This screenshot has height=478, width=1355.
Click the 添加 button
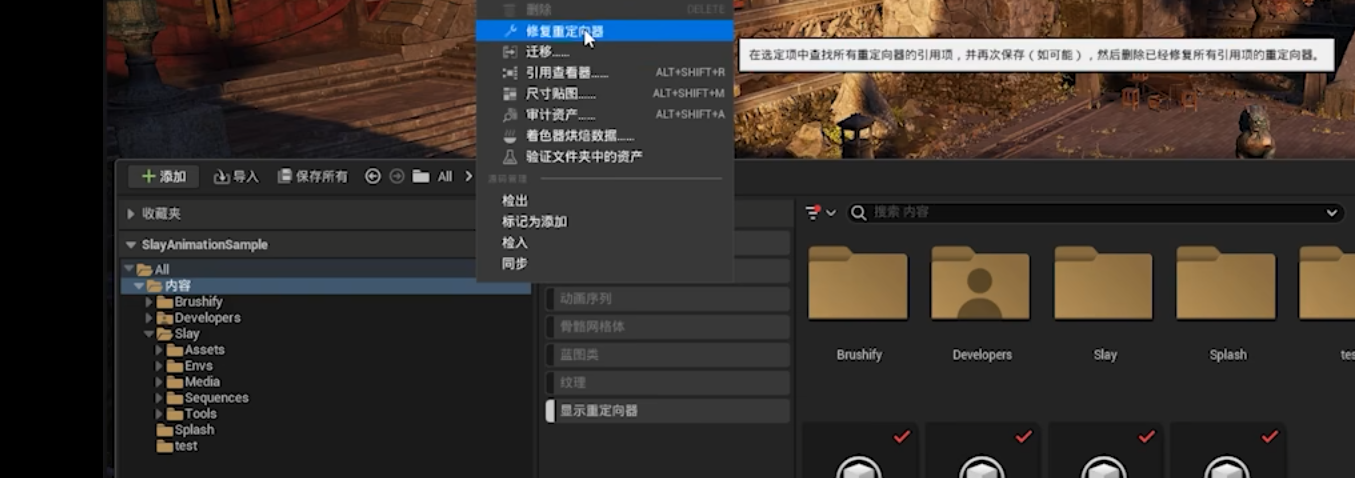(x=163, y=177)
